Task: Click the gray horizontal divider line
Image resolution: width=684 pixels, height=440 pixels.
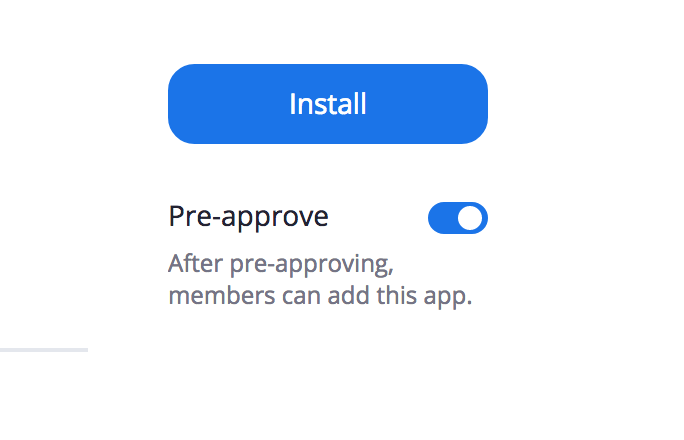Action: tap(44, 350)
